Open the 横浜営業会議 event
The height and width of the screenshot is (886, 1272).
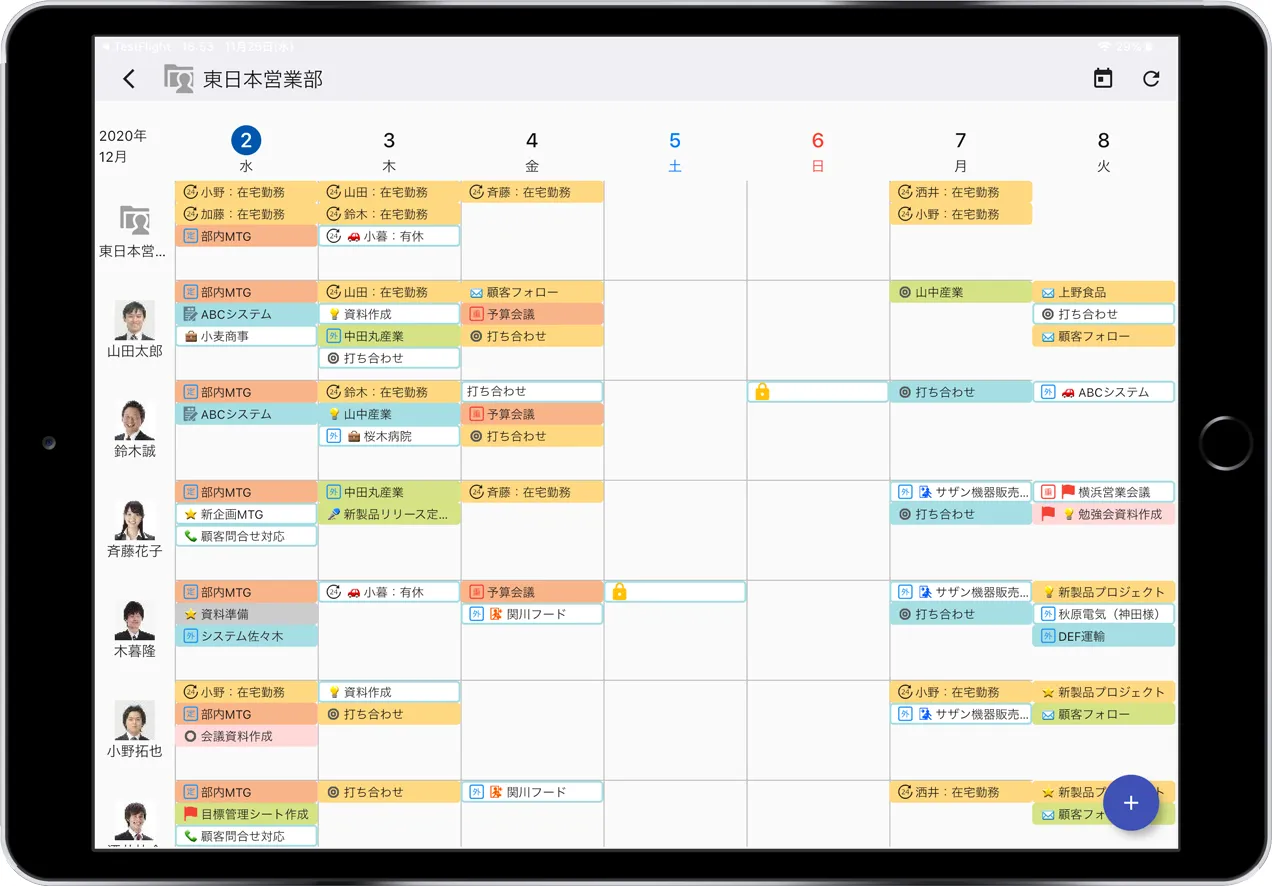click(x=1104, y=492)
